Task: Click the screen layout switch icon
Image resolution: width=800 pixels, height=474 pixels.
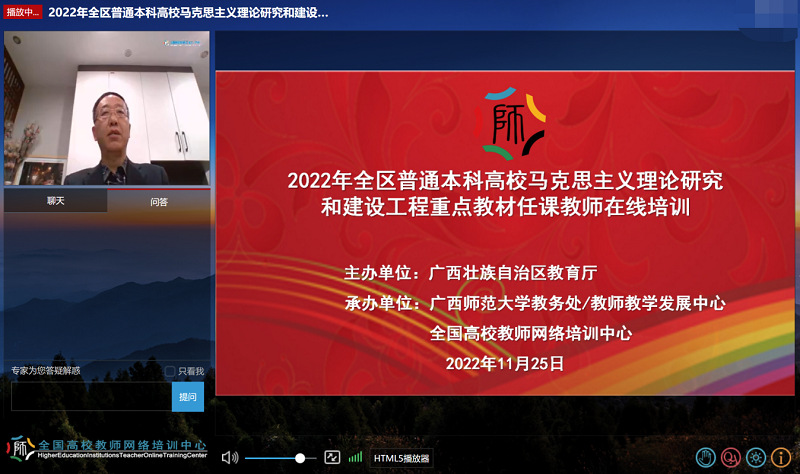Action: pyautogui.click(x=331, y=457)
